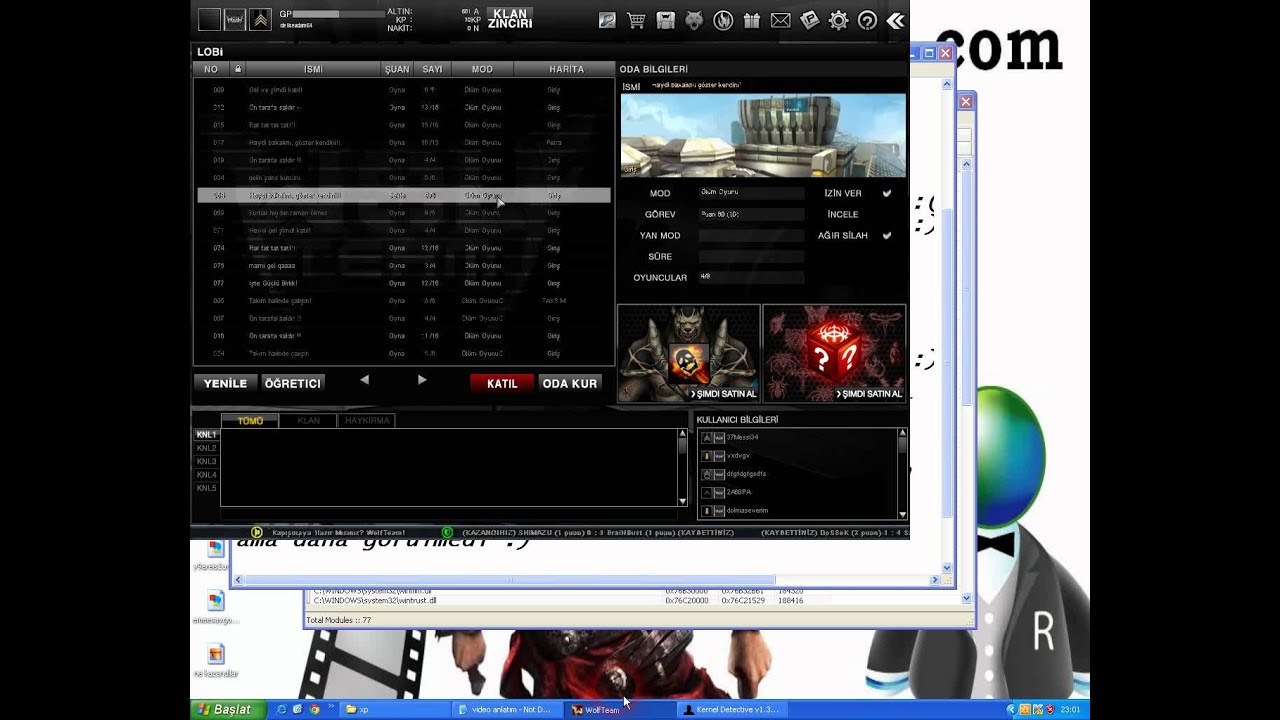Image resolution: width=1280 pixels, height=720 pixels.
Task: Click the ODA KUR create room button
Action: coord(570,383)
